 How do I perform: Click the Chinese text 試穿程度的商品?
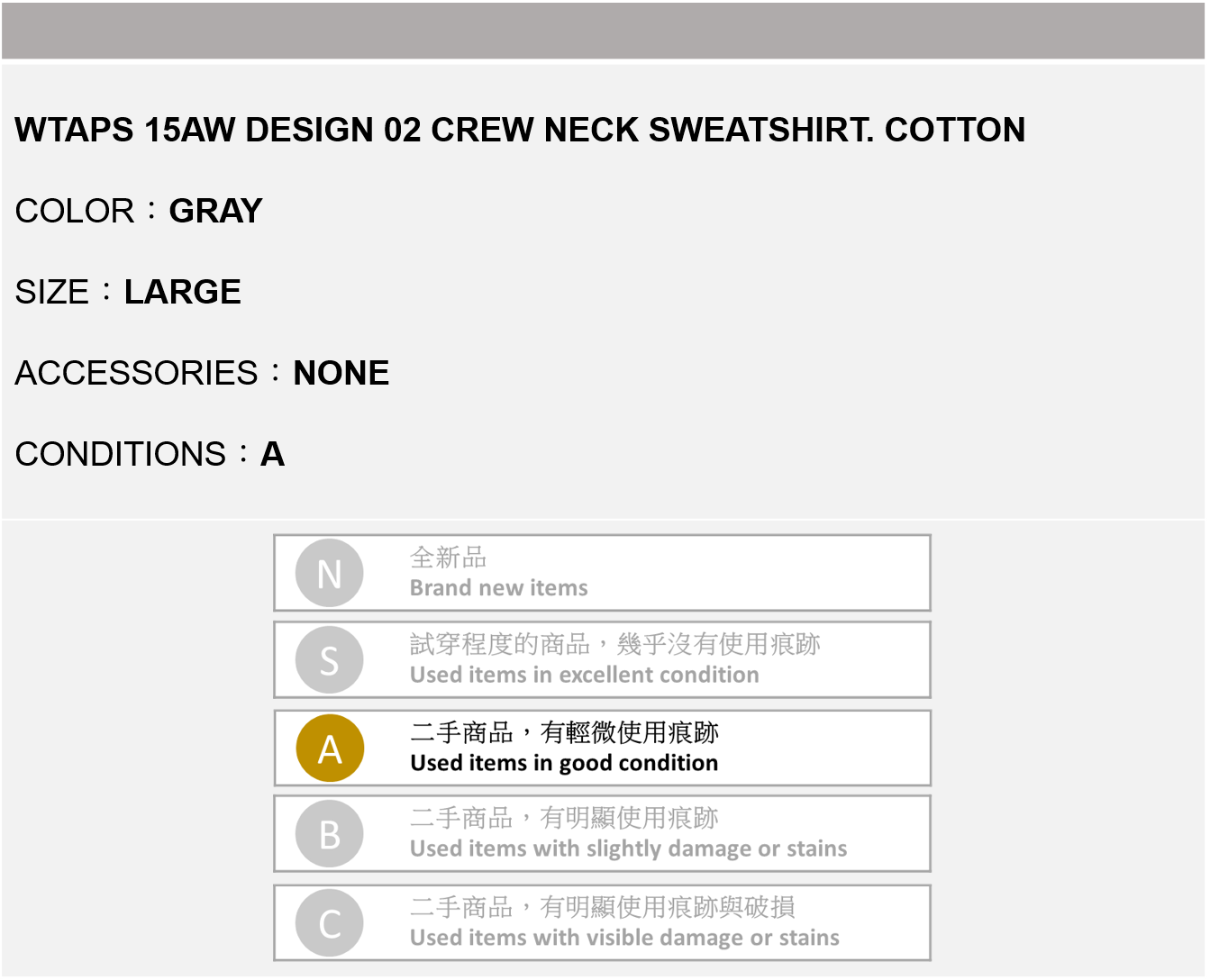coord(500,644)
